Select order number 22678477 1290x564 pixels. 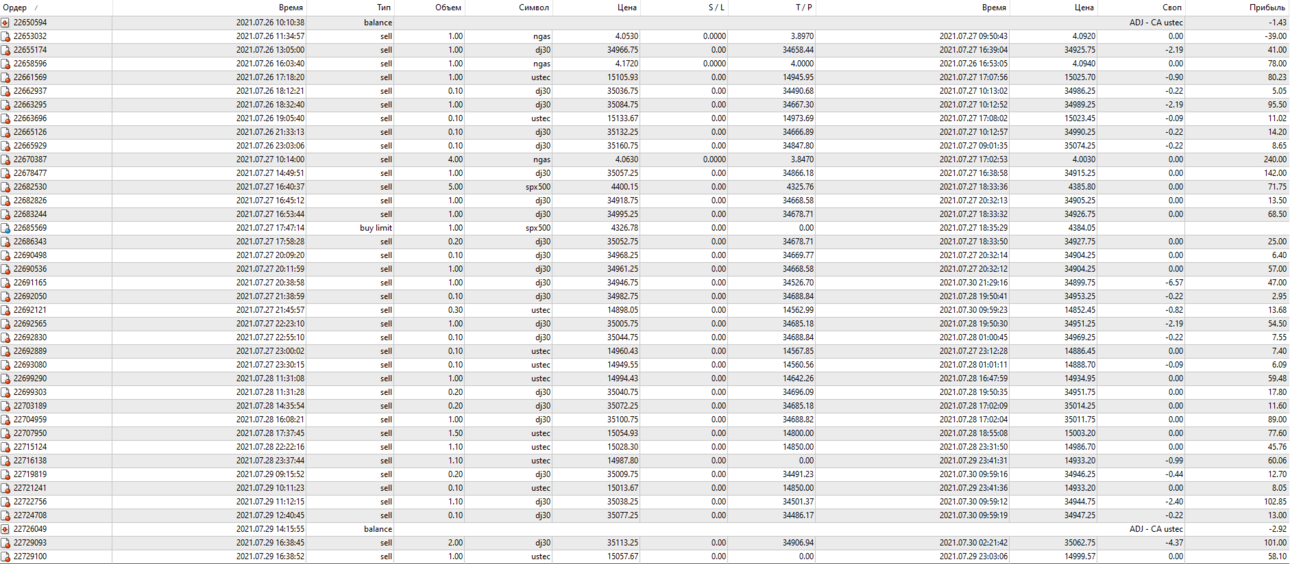pyautogui.click(x=30, y=173)
